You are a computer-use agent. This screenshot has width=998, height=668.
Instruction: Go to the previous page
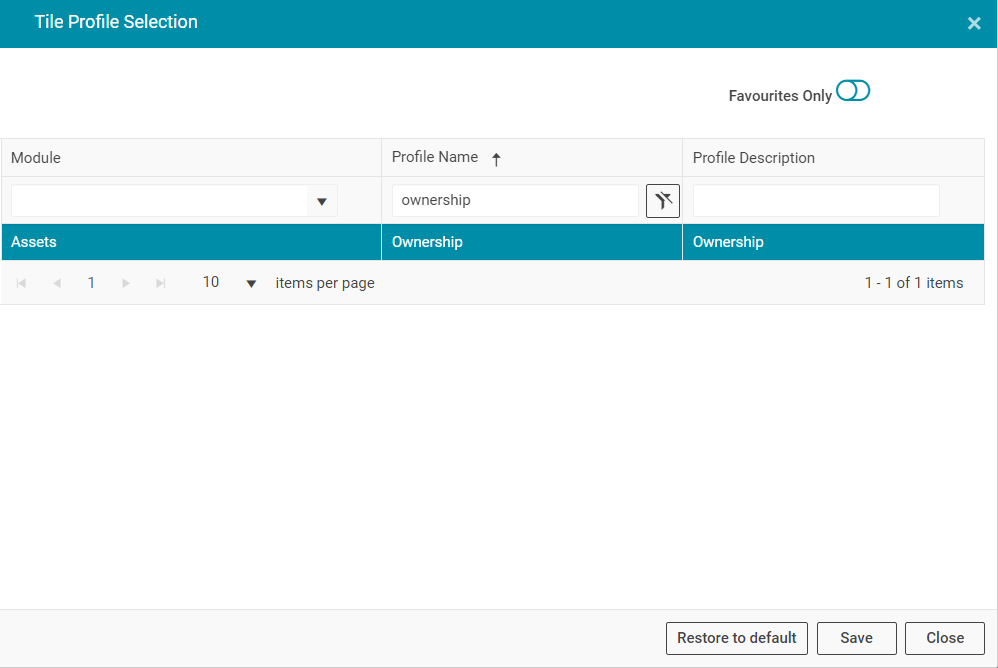(x=57, y=283)
